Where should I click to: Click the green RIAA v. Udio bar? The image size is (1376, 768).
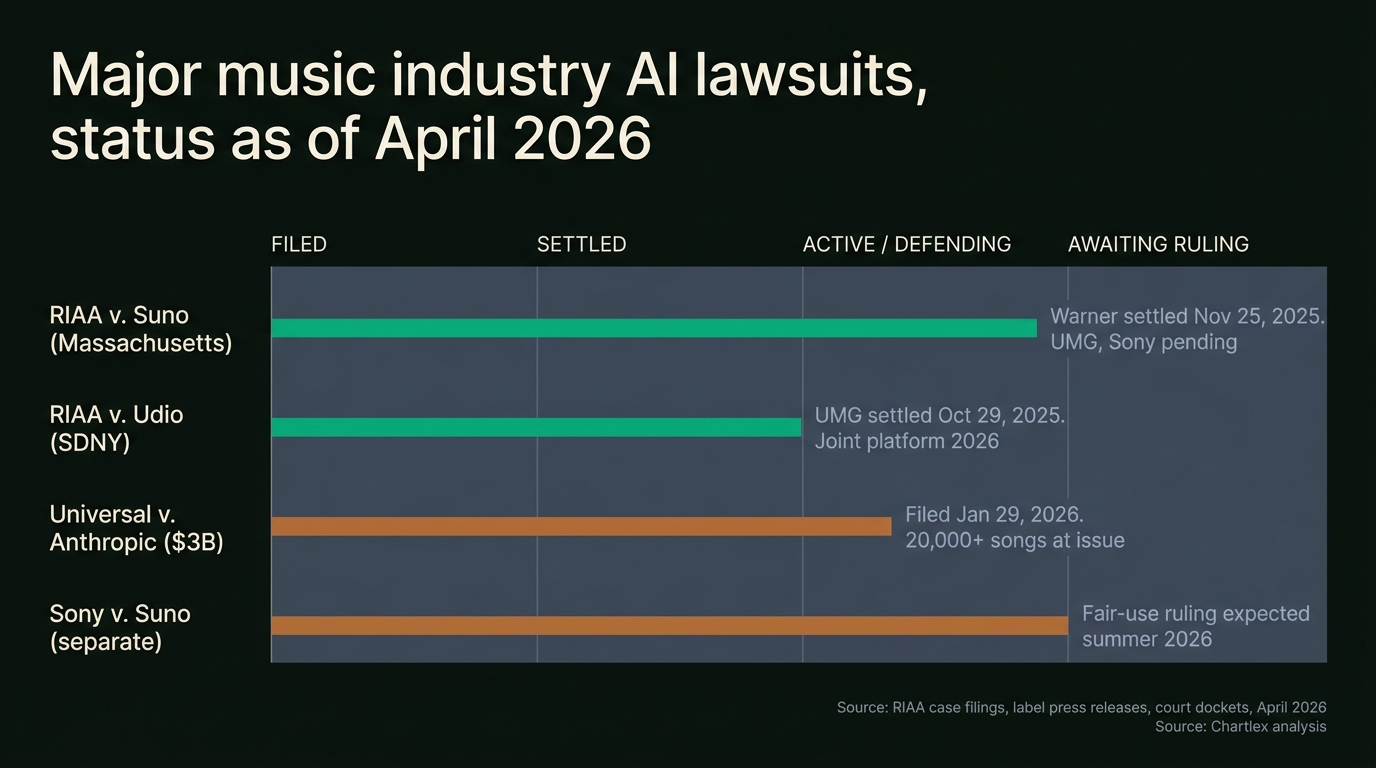(535, 426)
